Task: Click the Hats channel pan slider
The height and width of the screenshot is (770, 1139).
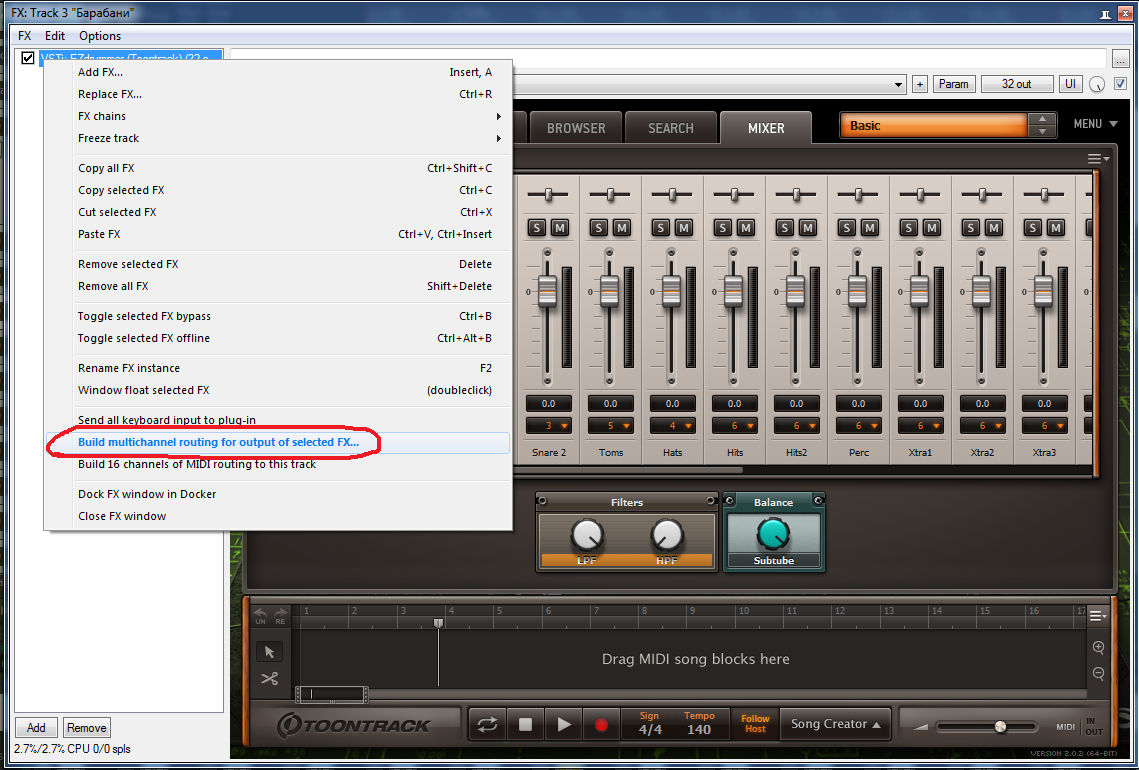Action: (x=672, y=194)
